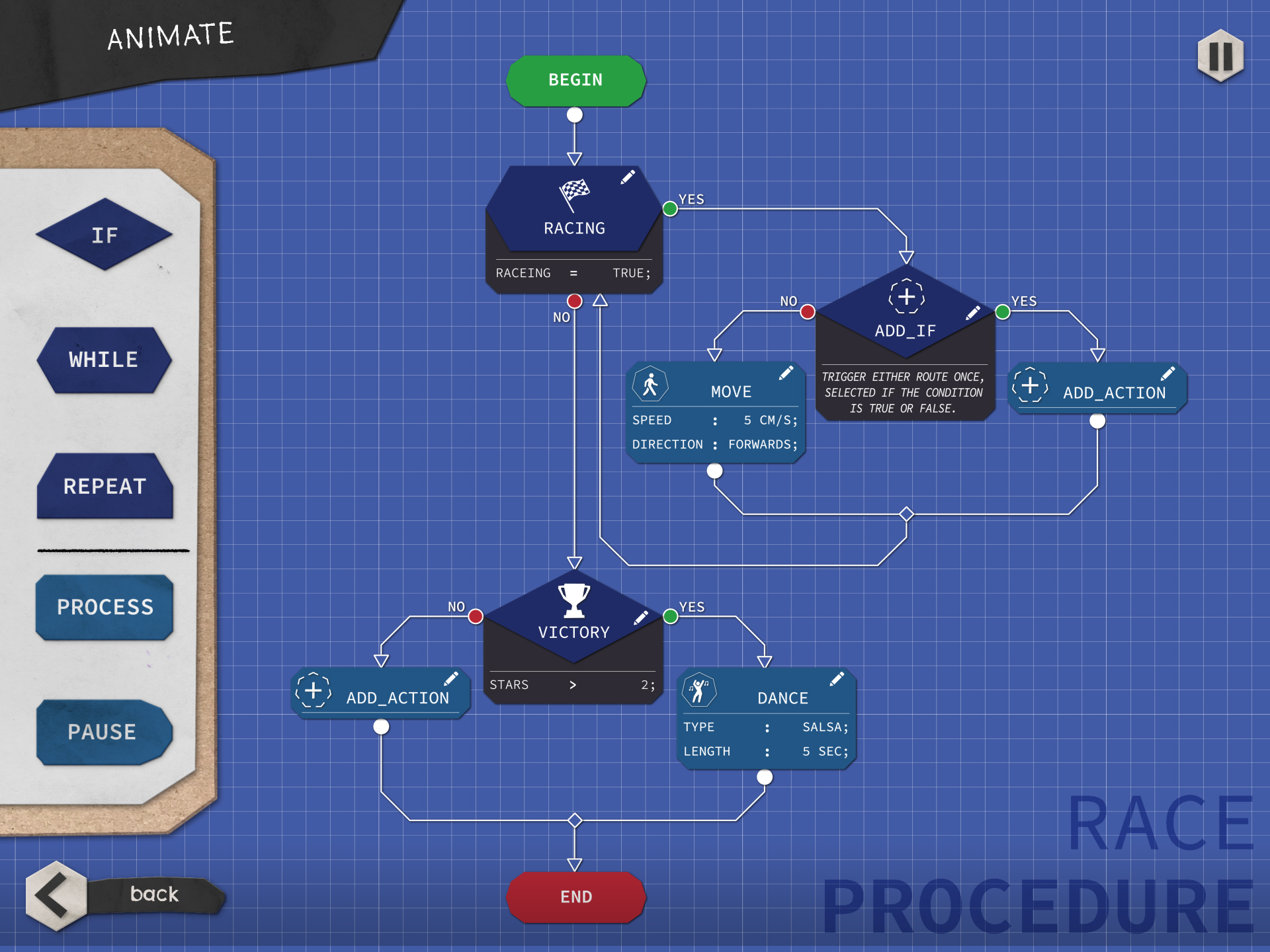1270x952 pixels.
Task: Click the merge diamond above END
Action: [575, 820]
